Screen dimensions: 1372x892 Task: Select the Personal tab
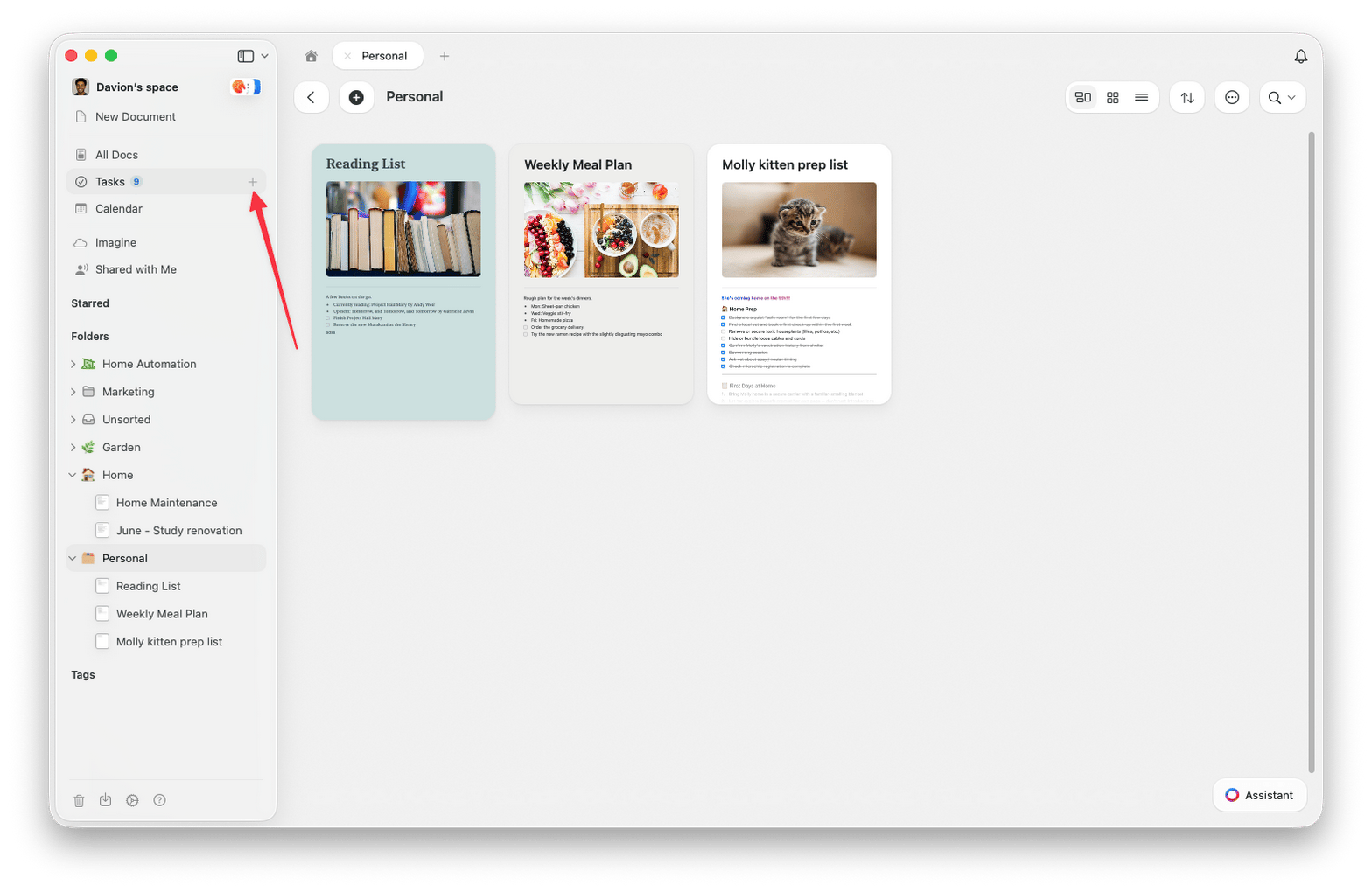coord(378,56)
